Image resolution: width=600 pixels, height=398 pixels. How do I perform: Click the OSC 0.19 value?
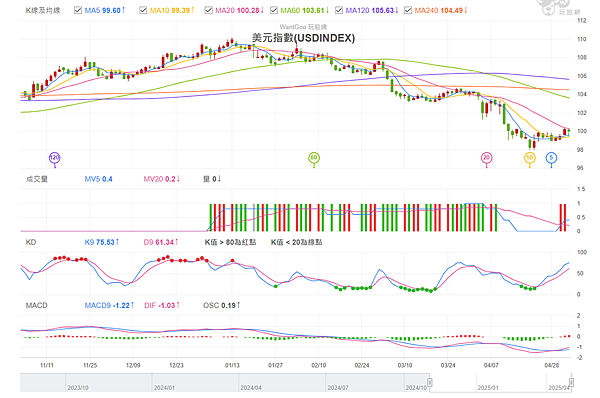coord(222,305)
